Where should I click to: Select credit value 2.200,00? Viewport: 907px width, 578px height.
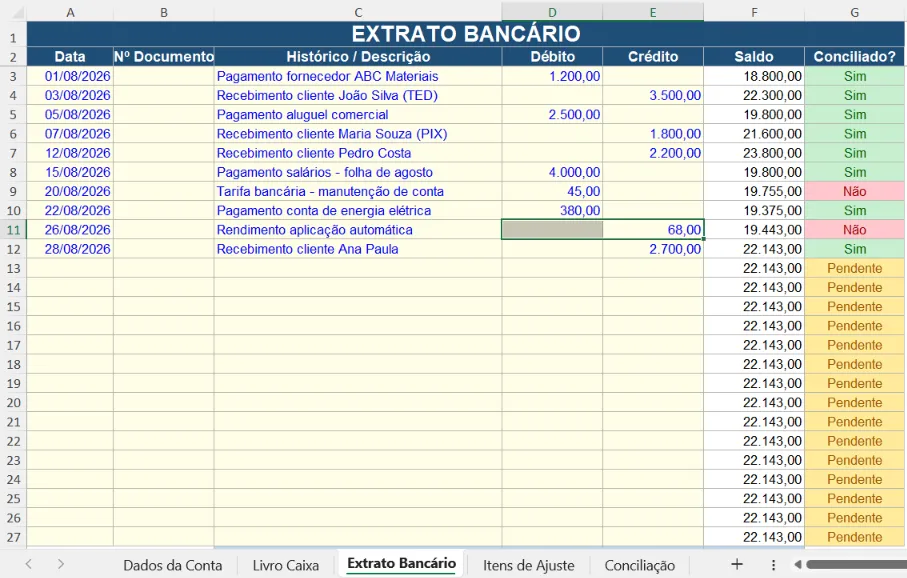click(x=652, y=153)
